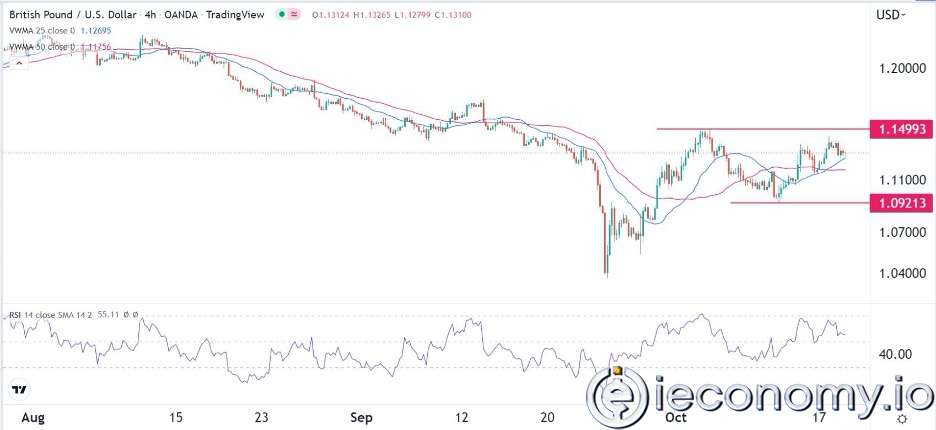The image size is (936, 430).
Task: Click the RSI 40.00 axis level
Action: pos(897,354)
